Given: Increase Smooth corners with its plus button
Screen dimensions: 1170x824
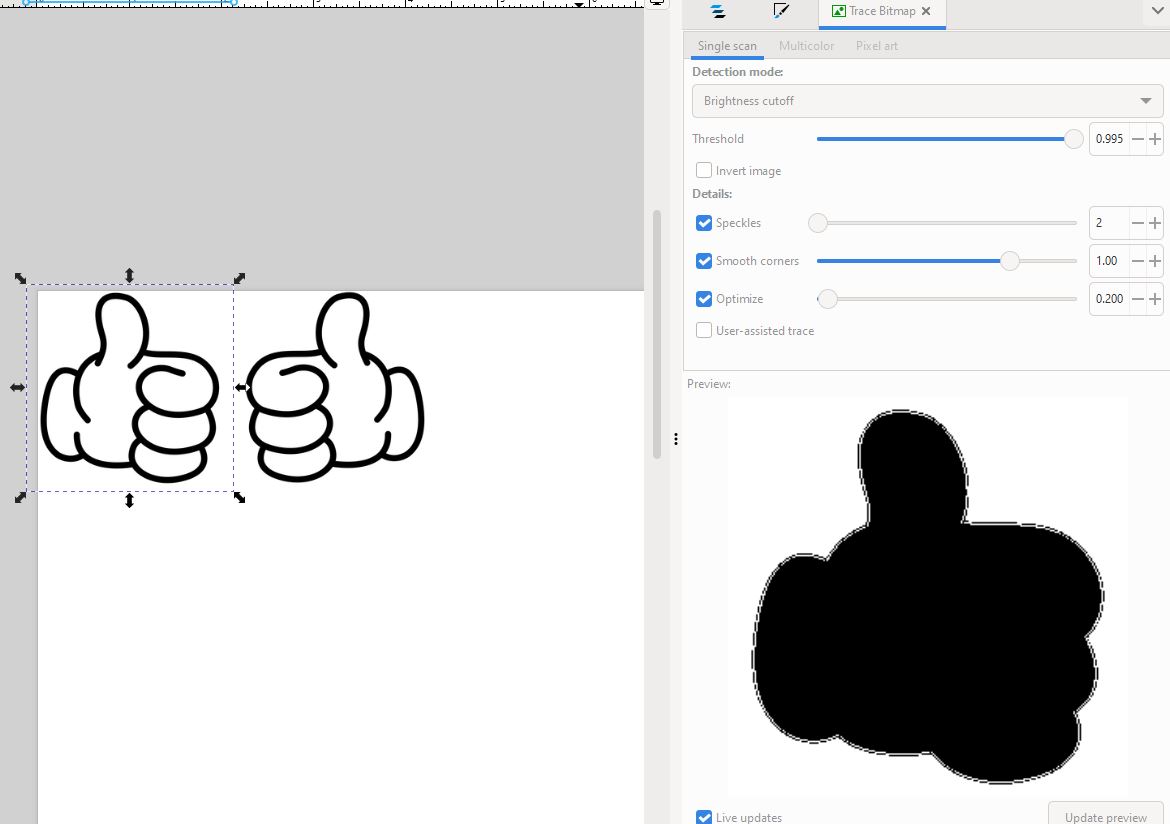Looking at the screenshot, I should point(1155,261).
